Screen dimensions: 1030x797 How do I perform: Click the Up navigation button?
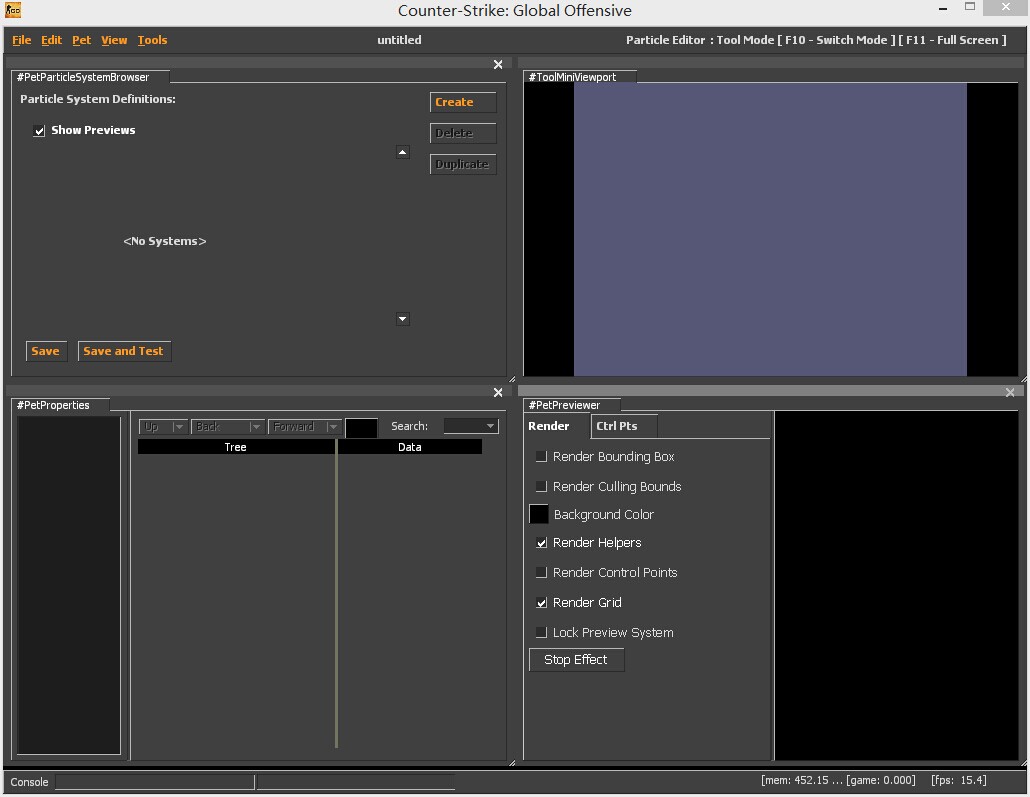156,427
